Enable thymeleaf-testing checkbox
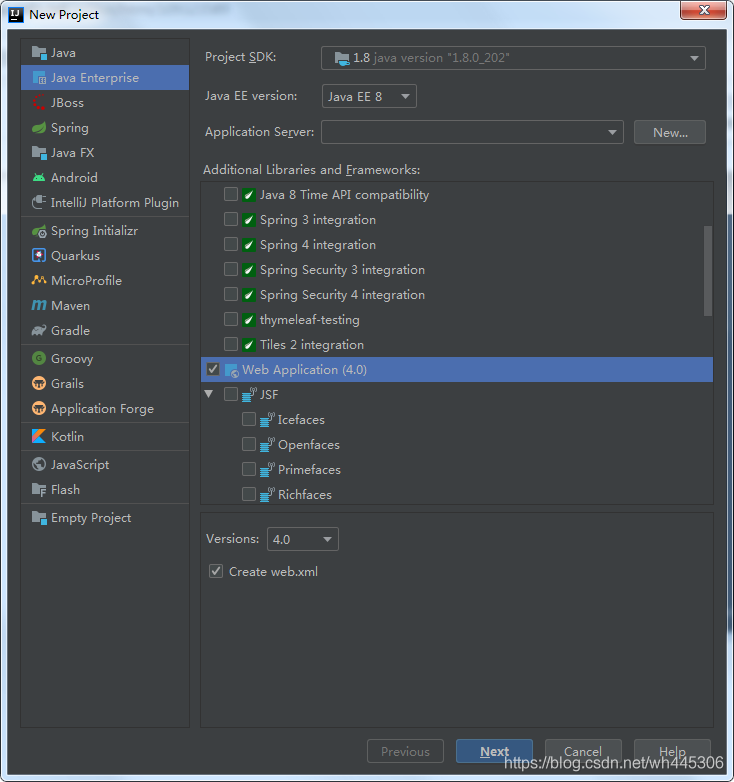The height and width of the screenshot is (782, 734). 231,319
